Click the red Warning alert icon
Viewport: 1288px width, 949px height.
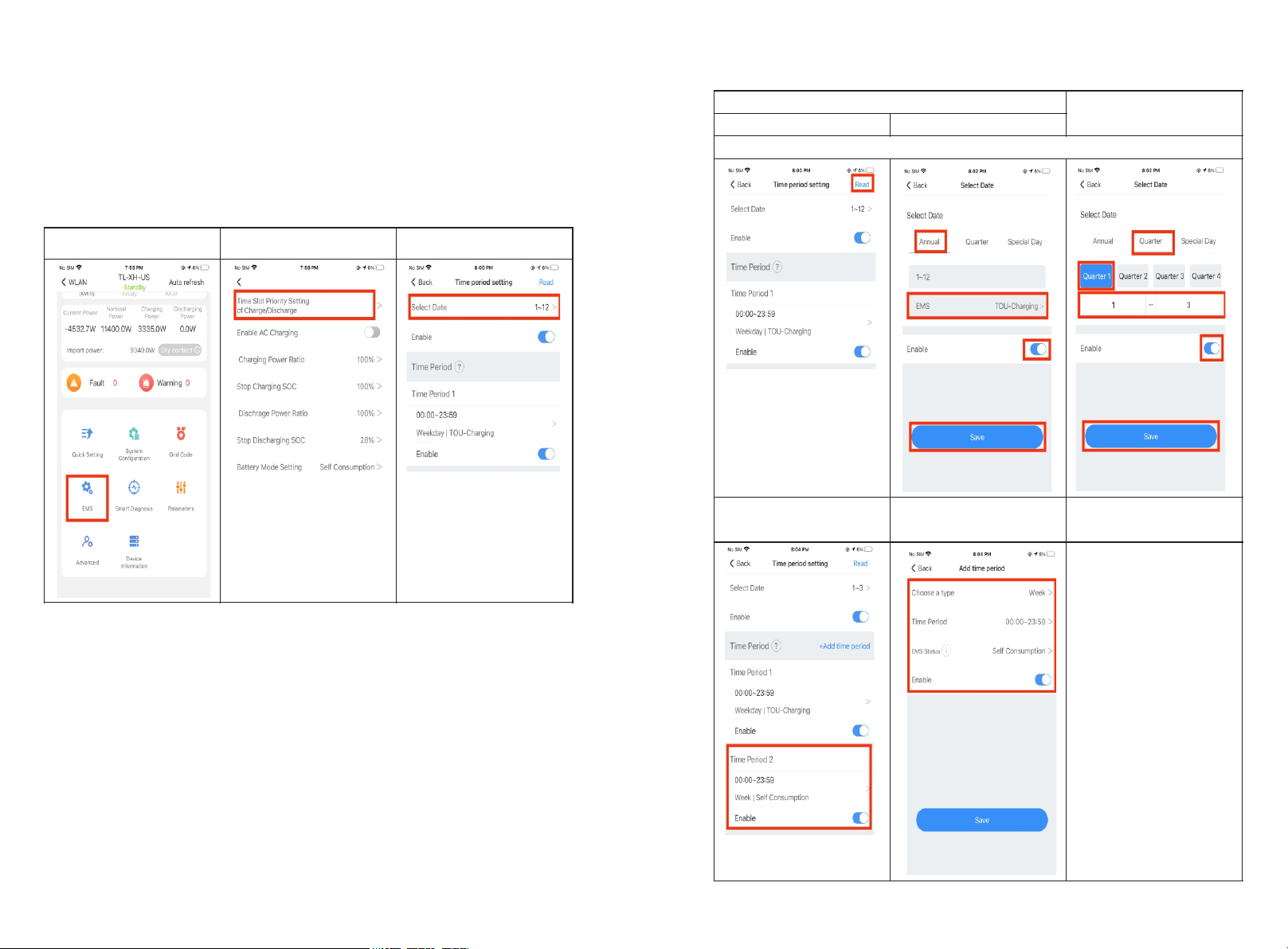146,383
